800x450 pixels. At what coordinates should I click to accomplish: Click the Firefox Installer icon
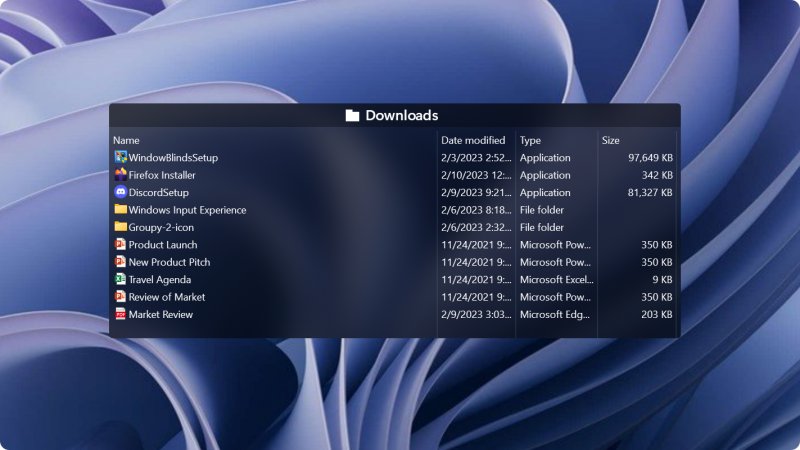tap(120, 175)
